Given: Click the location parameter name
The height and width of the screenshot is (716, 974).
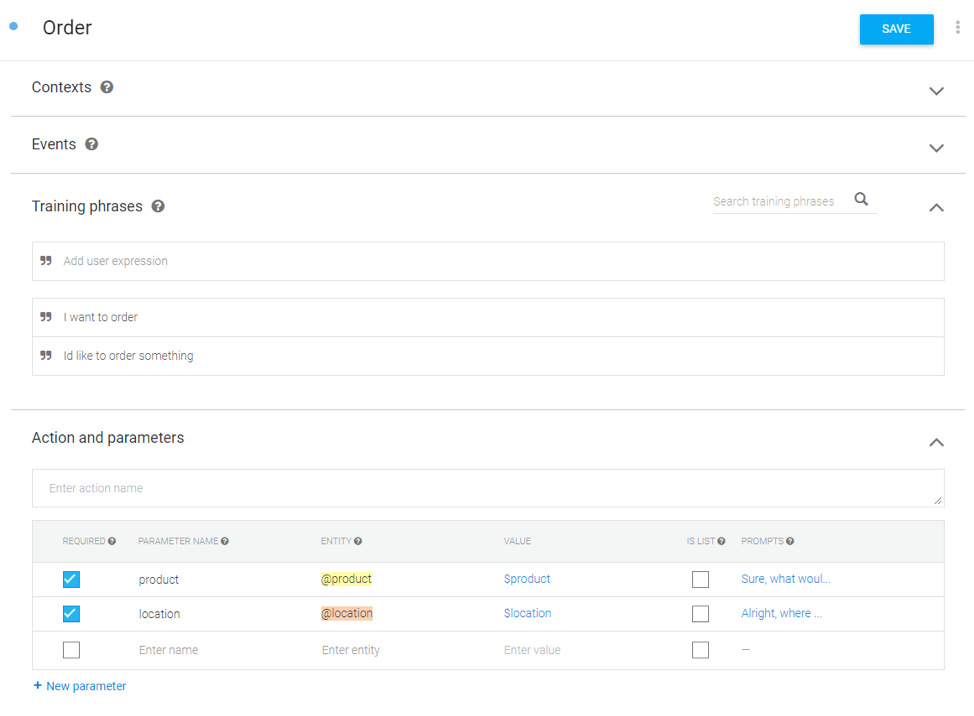Looking at the screenshot, I should pyautogui.click(x=159, y=614).
